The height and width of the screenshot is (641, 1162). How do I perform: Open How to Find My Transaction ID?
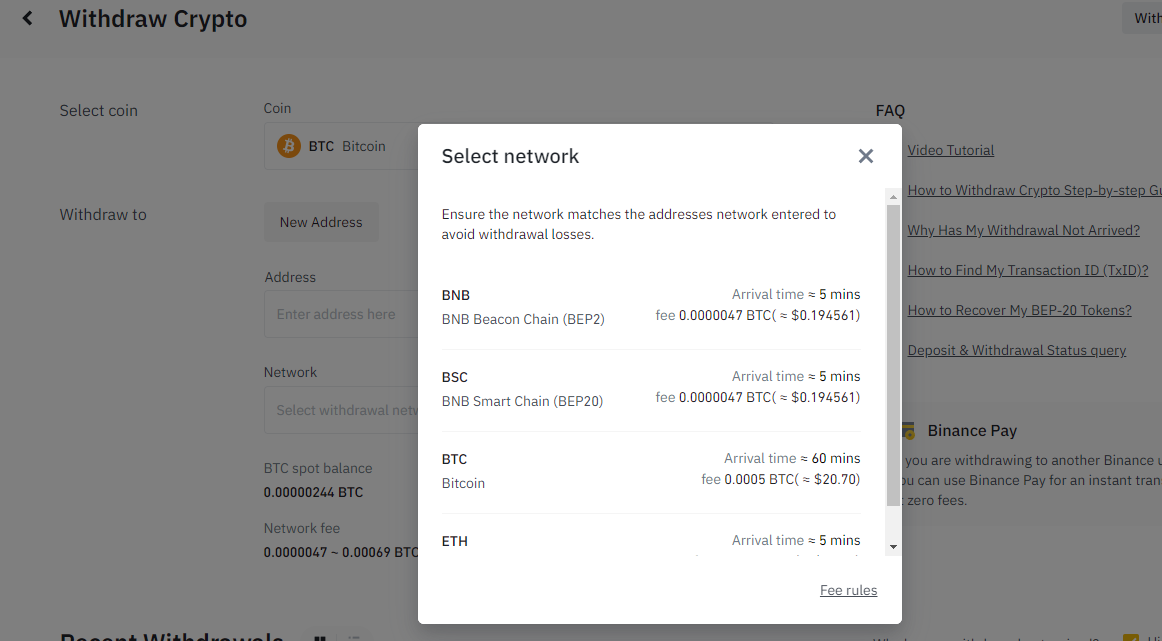click(x=1027, y=270)
